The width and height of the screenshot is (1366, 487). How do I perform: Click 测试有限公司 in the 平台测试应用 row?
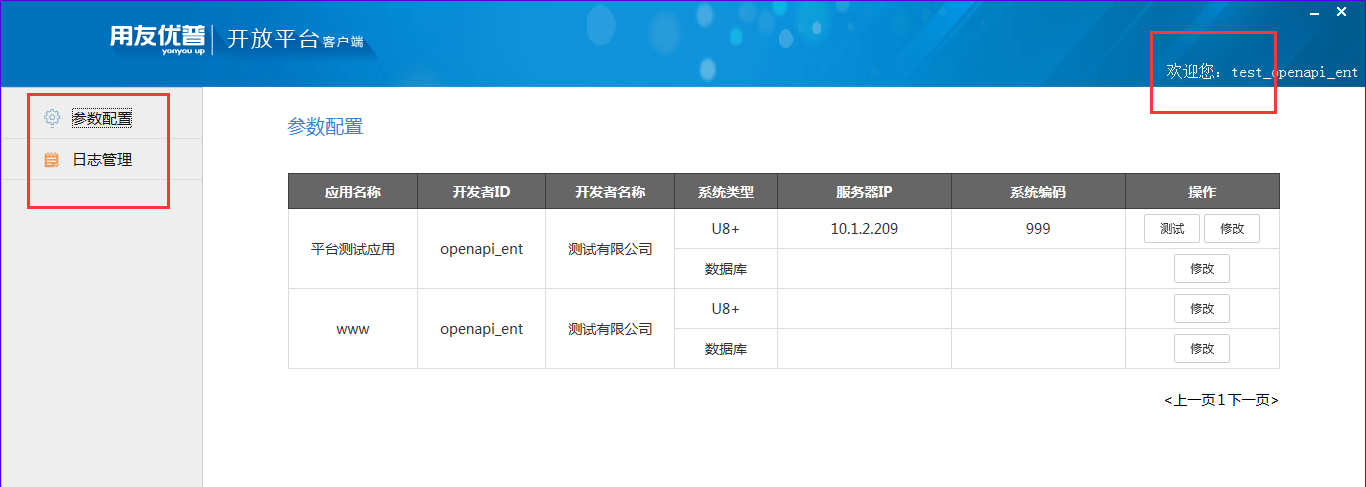[610, 249]
